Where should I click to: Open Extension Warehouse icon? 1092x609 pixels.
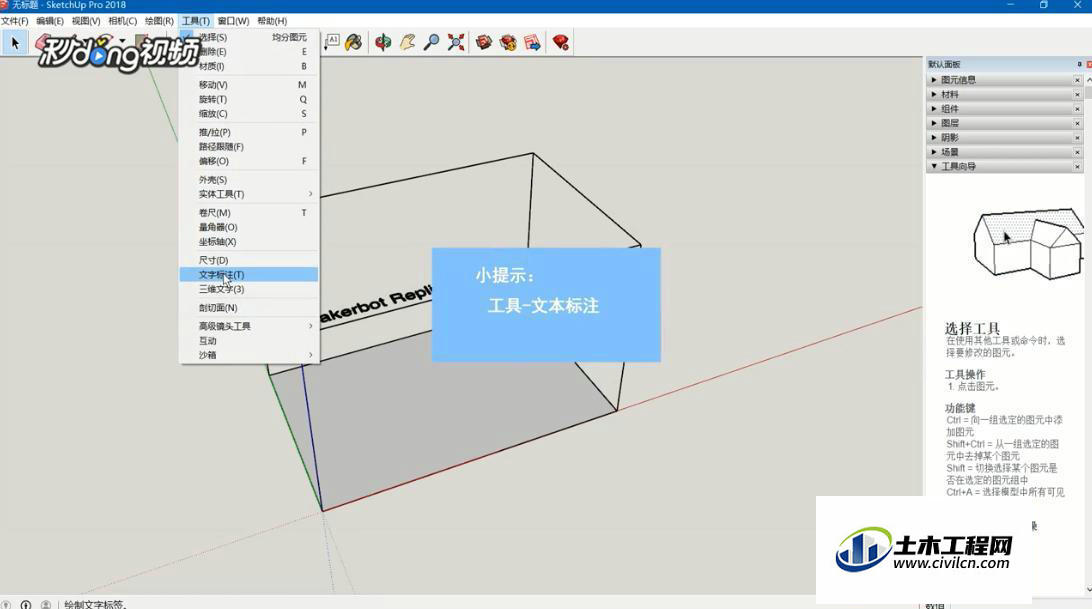point(508,43)
